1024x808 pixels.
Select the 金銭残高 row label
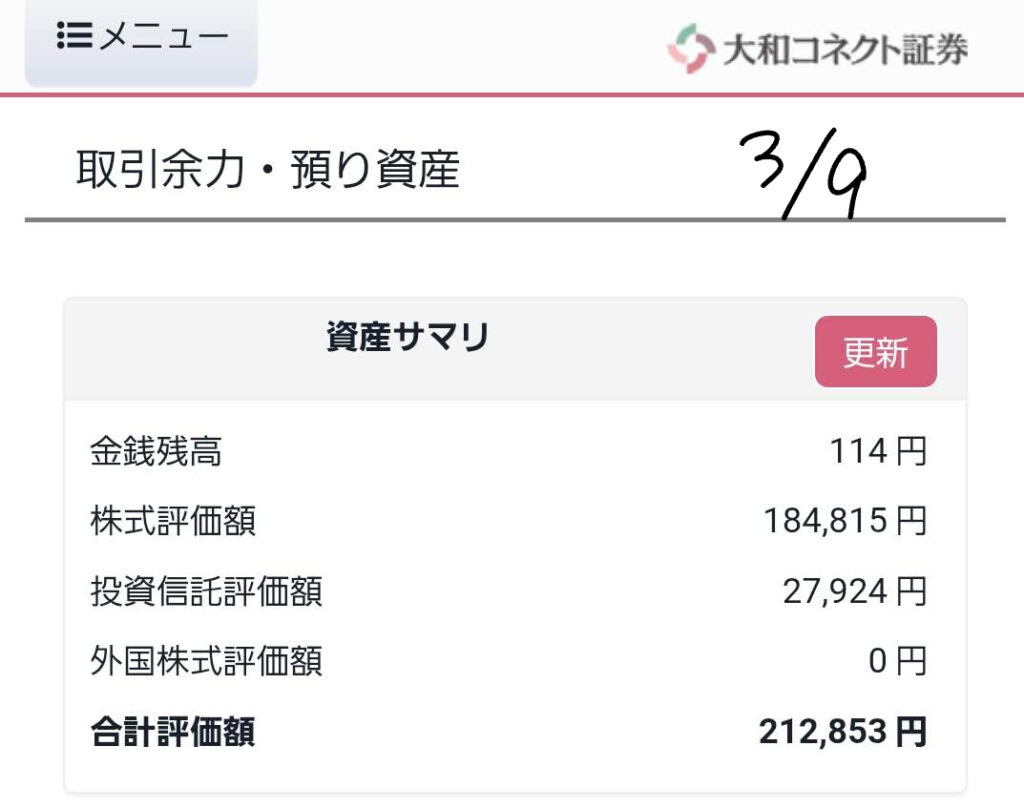pos(156,453)
